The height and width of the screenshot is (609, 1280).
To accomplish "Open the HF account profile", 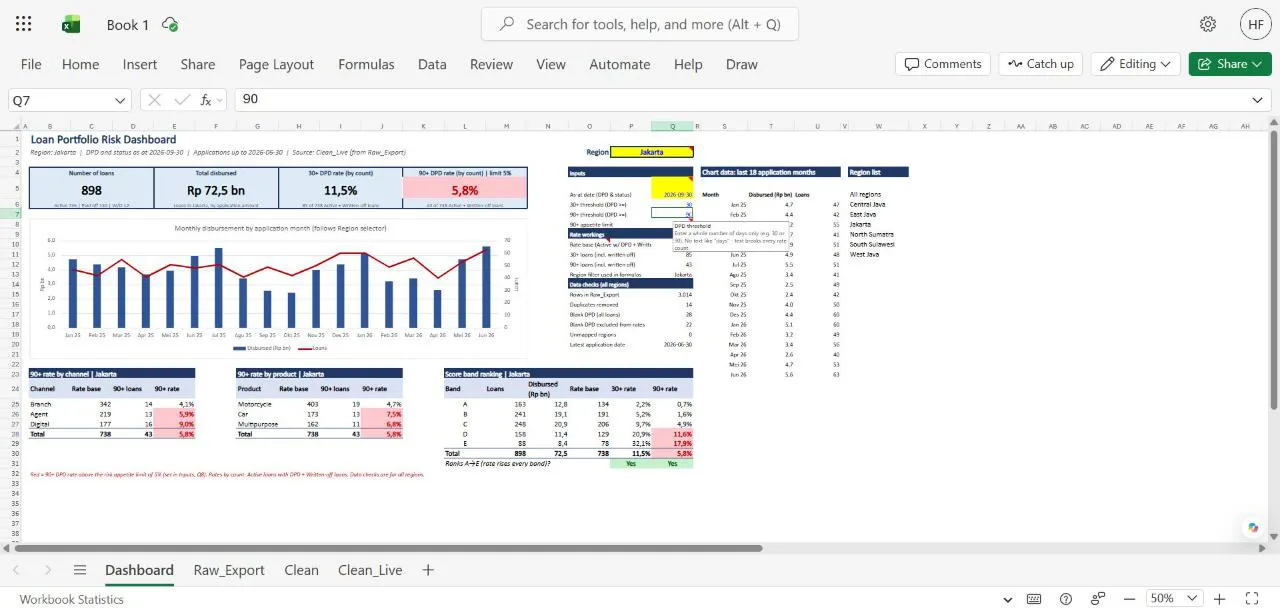I will coord(1256,24).
